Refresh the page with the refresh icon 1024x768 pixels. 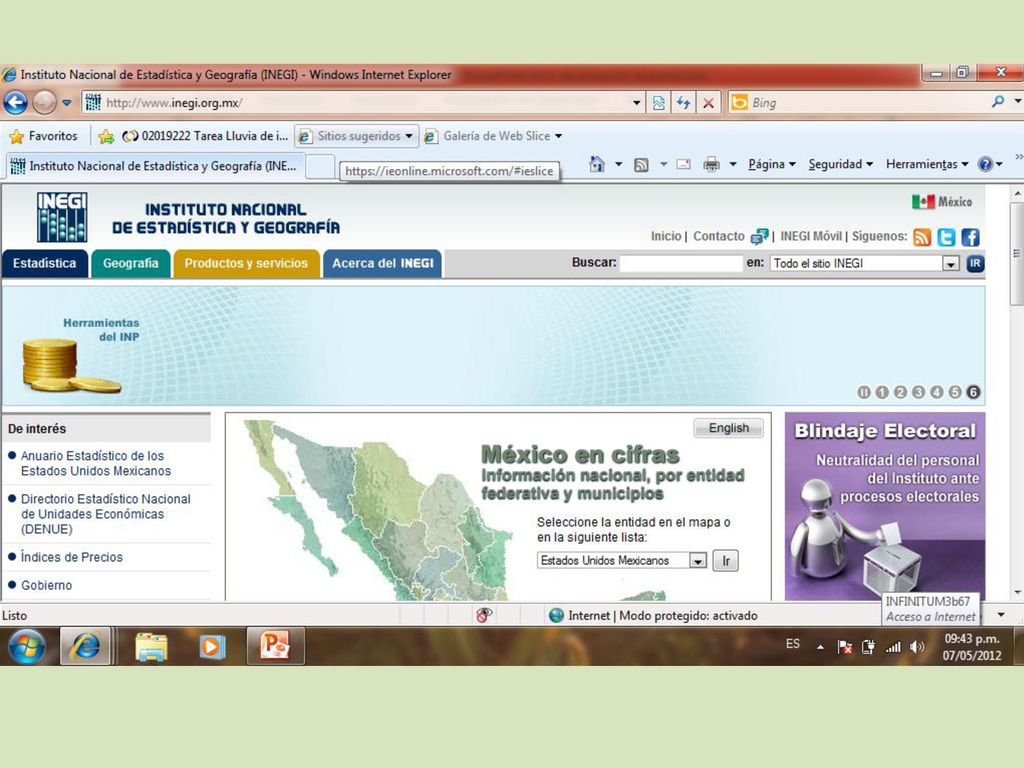click(683, 103)
